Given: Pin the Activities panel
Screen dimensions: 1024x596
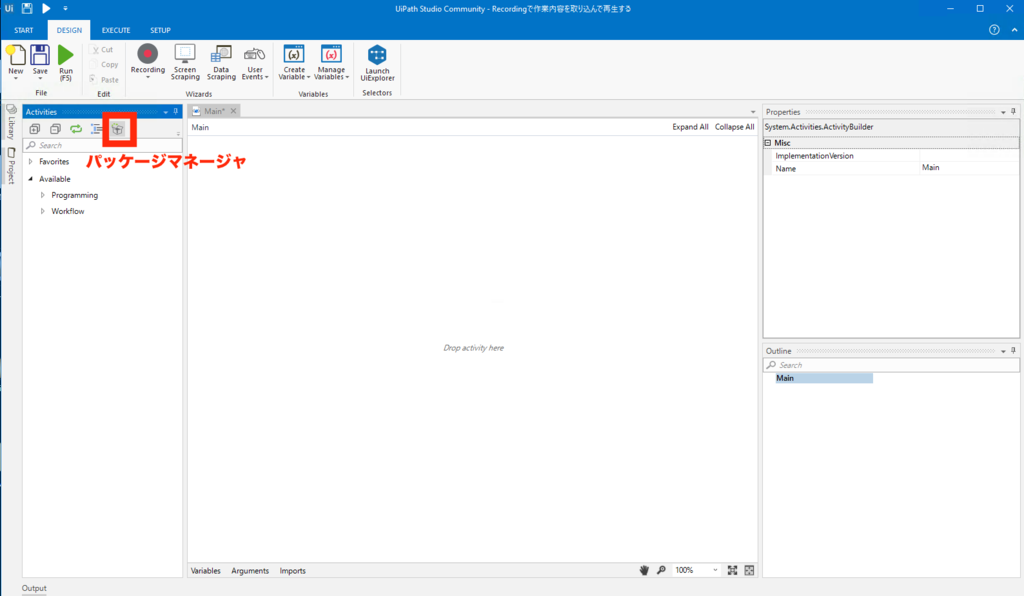Looking at the screenshot, I should click(176, 112).
